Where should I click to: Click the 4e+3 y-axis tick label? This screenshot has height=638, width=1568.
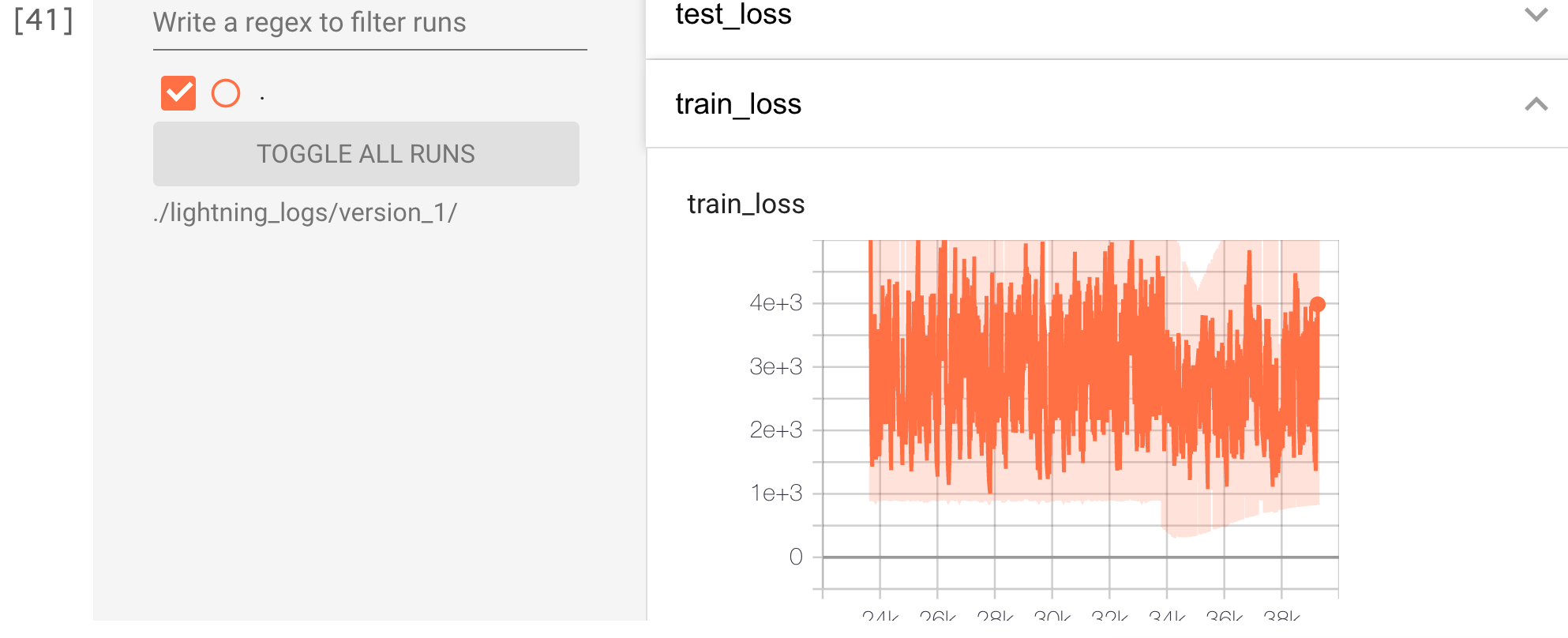click(x=775, y=303)
